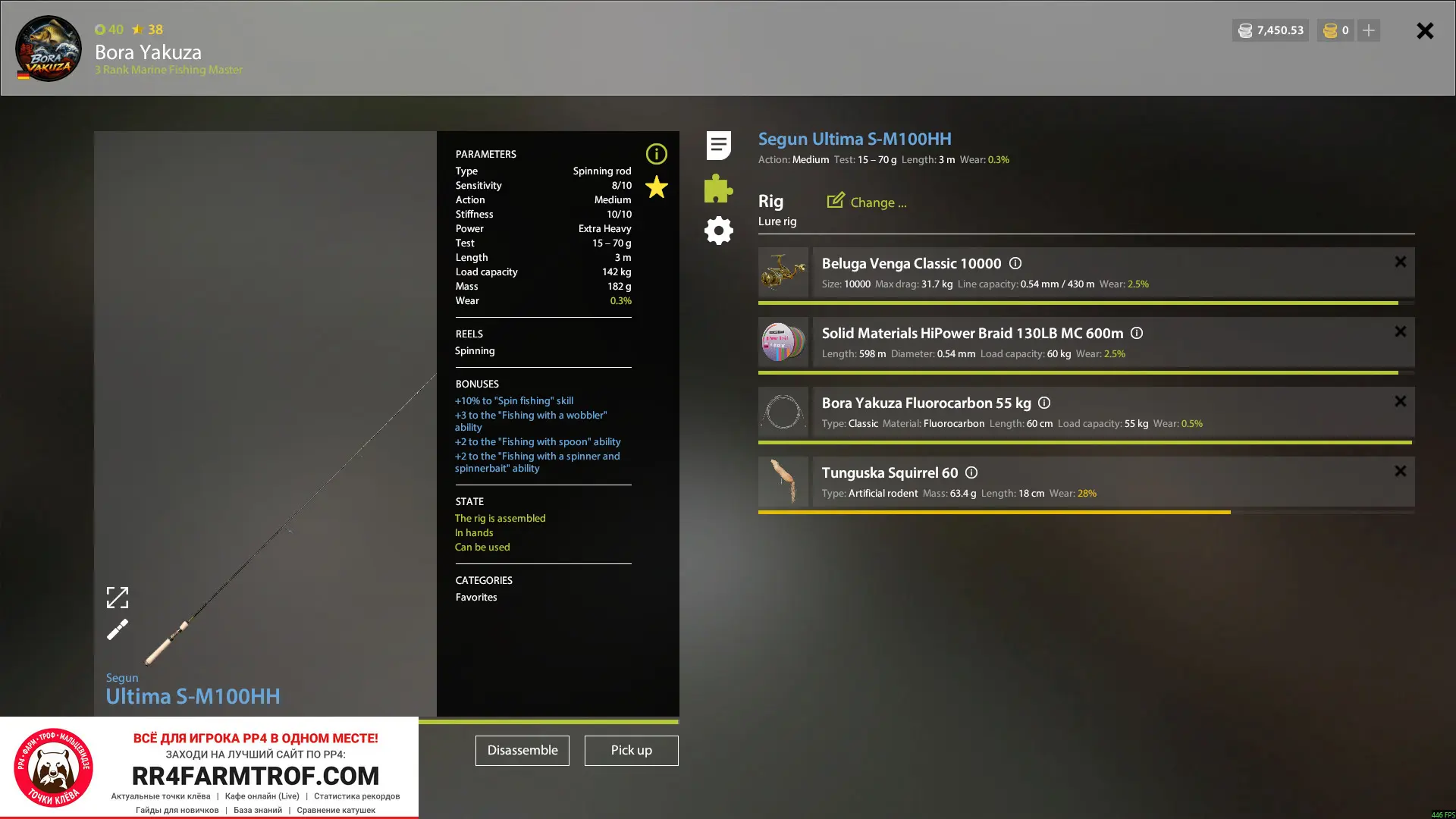Open the Bora Yakuza profile avatar

click(49, 49)
